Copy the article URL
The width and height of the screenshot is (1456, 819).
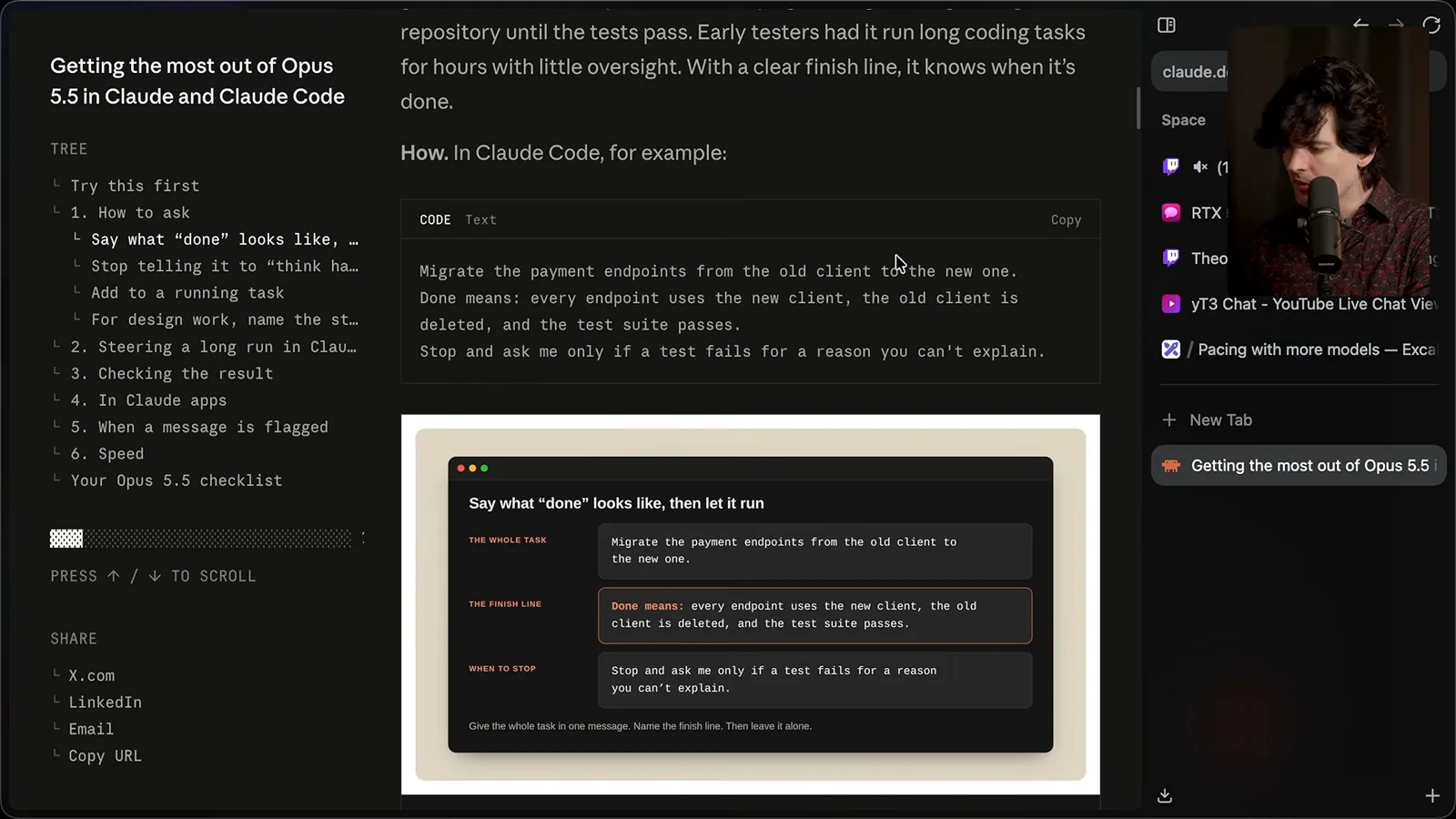point(106,756)
